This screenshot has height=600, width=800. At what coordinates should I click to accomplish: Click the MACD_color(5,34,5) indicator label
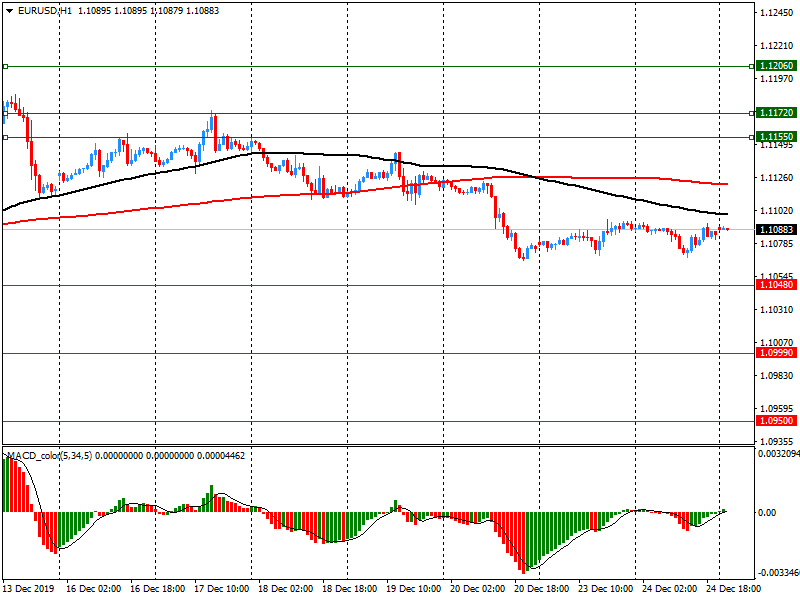(63, 455)
